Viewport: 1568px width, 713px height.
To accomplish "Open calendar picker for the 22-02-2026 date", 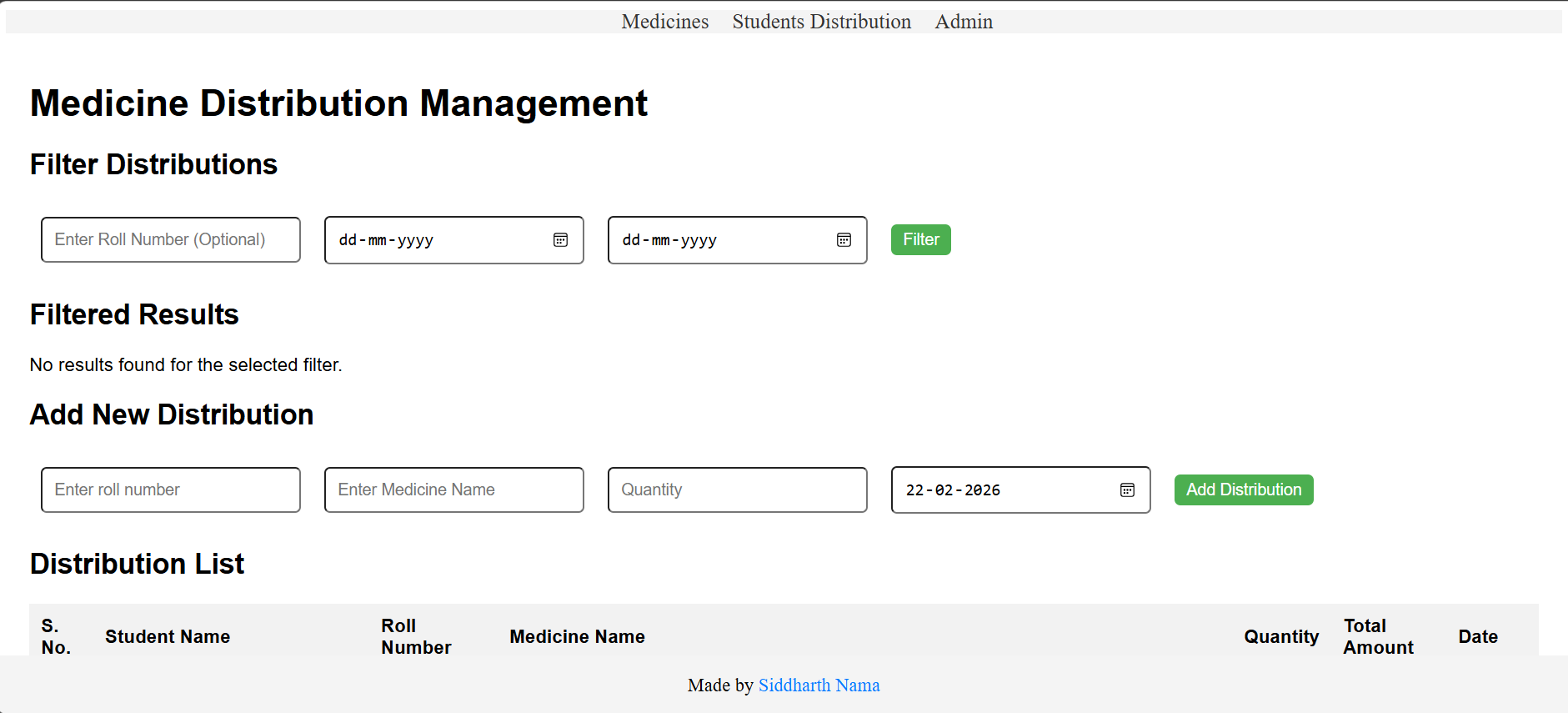I will (x=1127, y=490).
